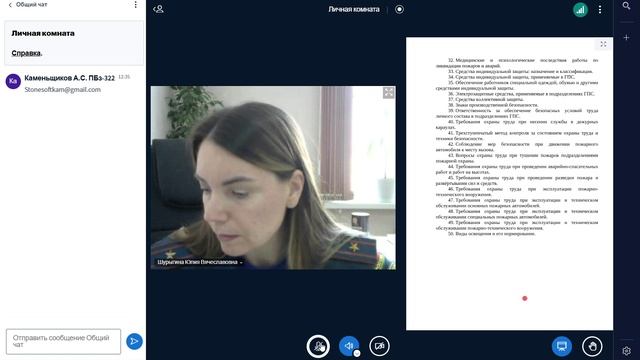The image size is (640, 360).
Task: Select the shared document page
Action: click(509, 184)
